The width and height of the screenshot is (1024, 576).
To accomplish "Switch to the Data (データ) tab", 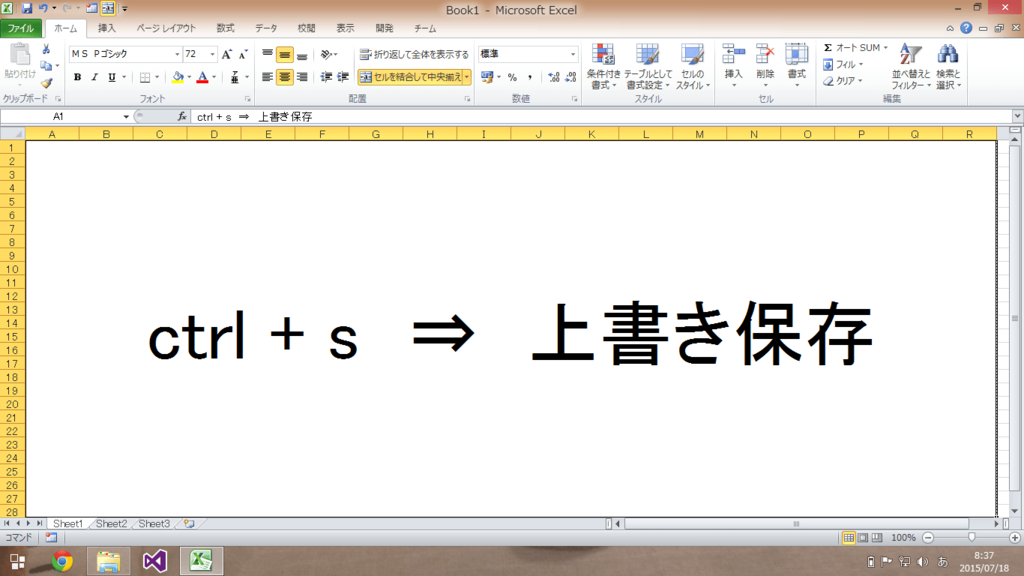I will tap(266, 28).
